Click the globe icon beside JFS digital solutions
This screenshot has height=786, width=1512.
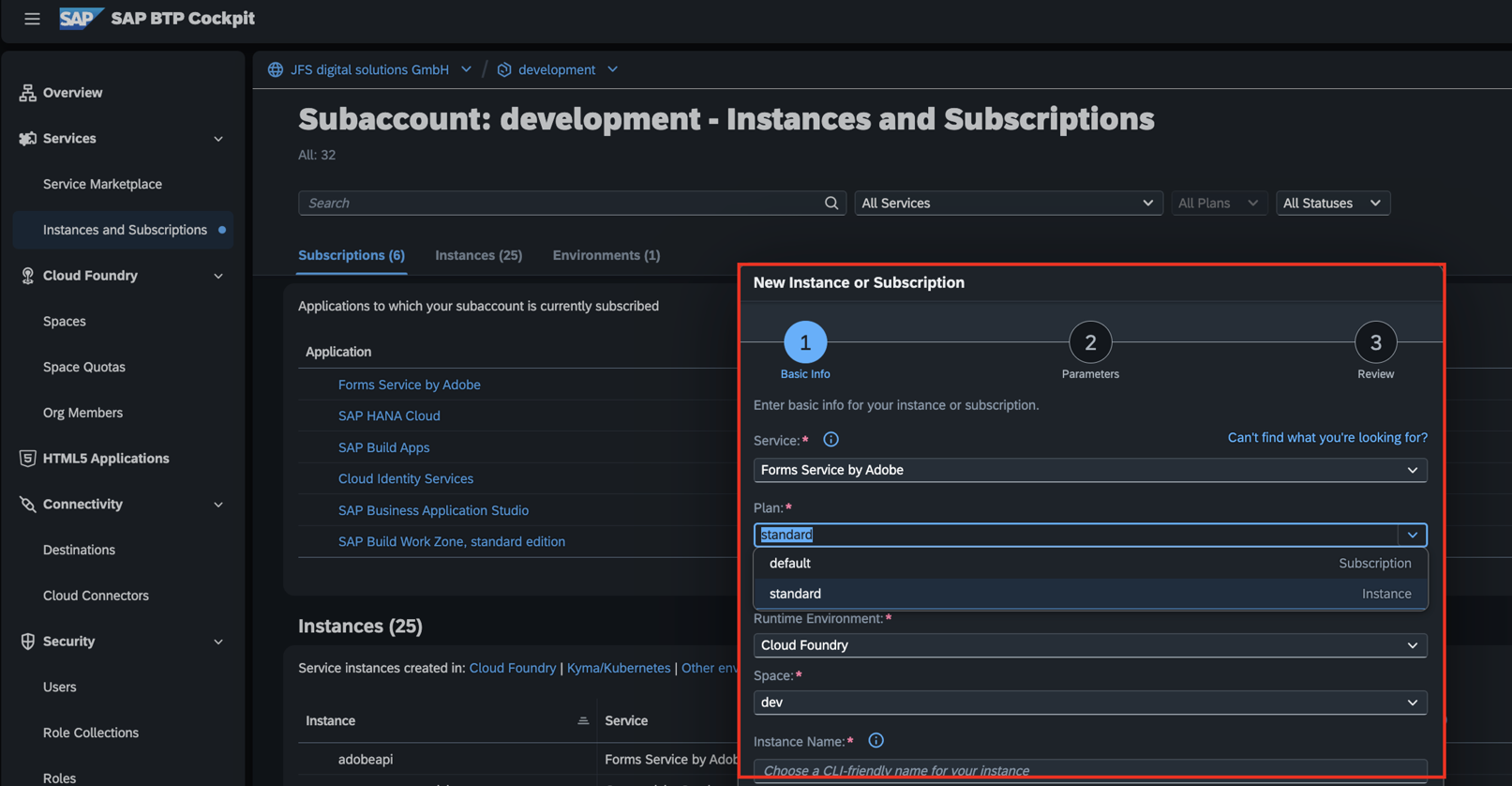pyautogui.click(x=276, y=70)
